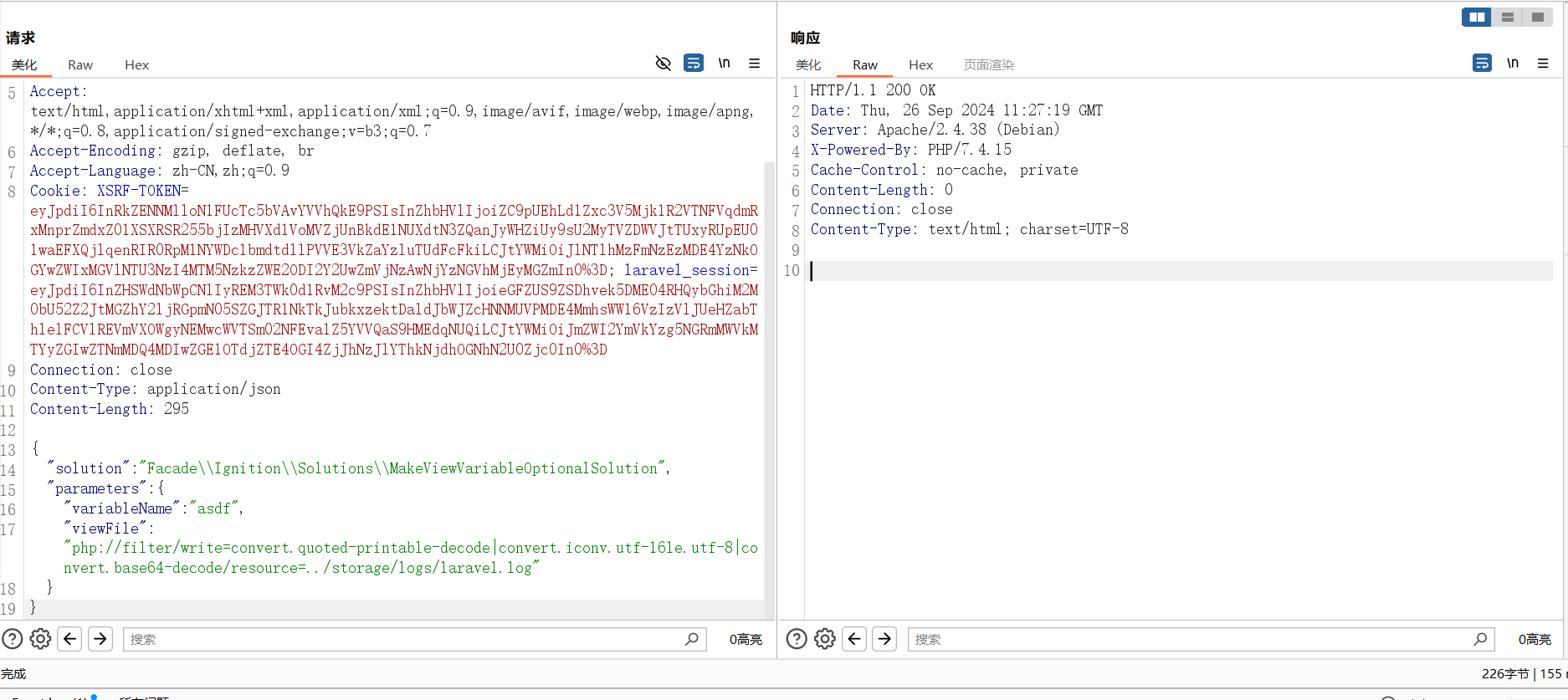
Task: Toggle \n newline display in request panel
Action: coord(725,64)
